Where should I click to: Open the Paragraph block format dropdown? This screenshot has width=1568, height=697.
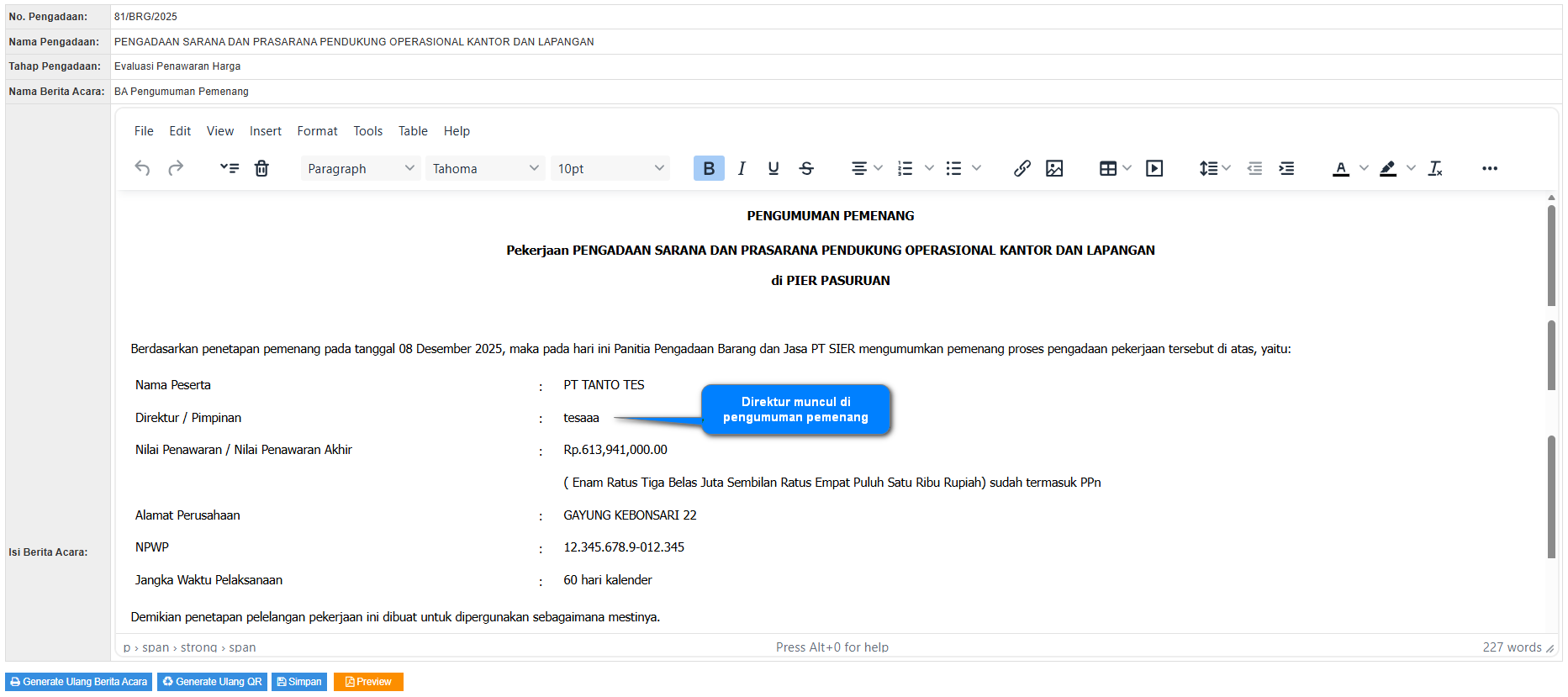coord(361,168)
